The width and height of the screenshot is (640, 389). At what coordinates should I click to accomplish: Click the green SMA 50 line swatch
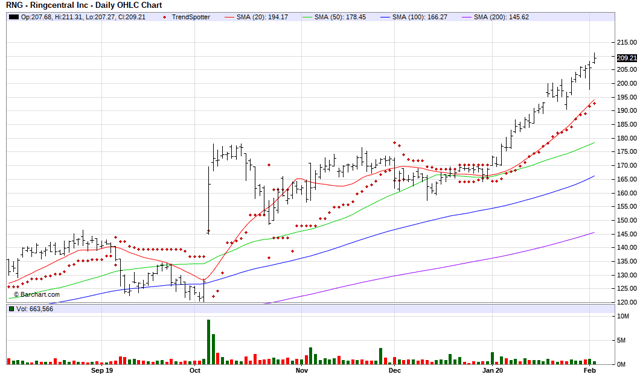point(307,18)
